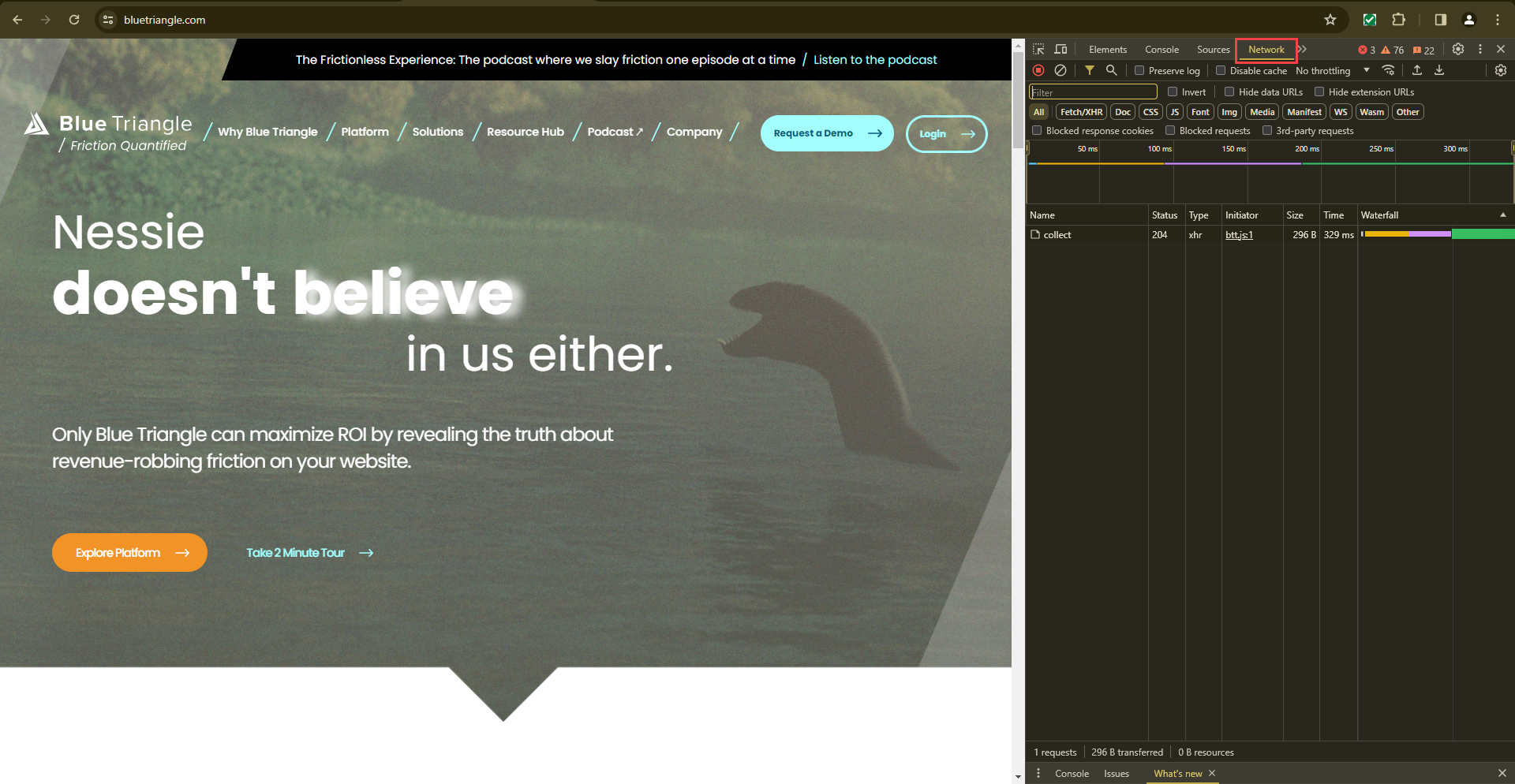This screenshot has height=784, width=1515.
Task: Open the Platform navigation menu
Action: [365, 132]
